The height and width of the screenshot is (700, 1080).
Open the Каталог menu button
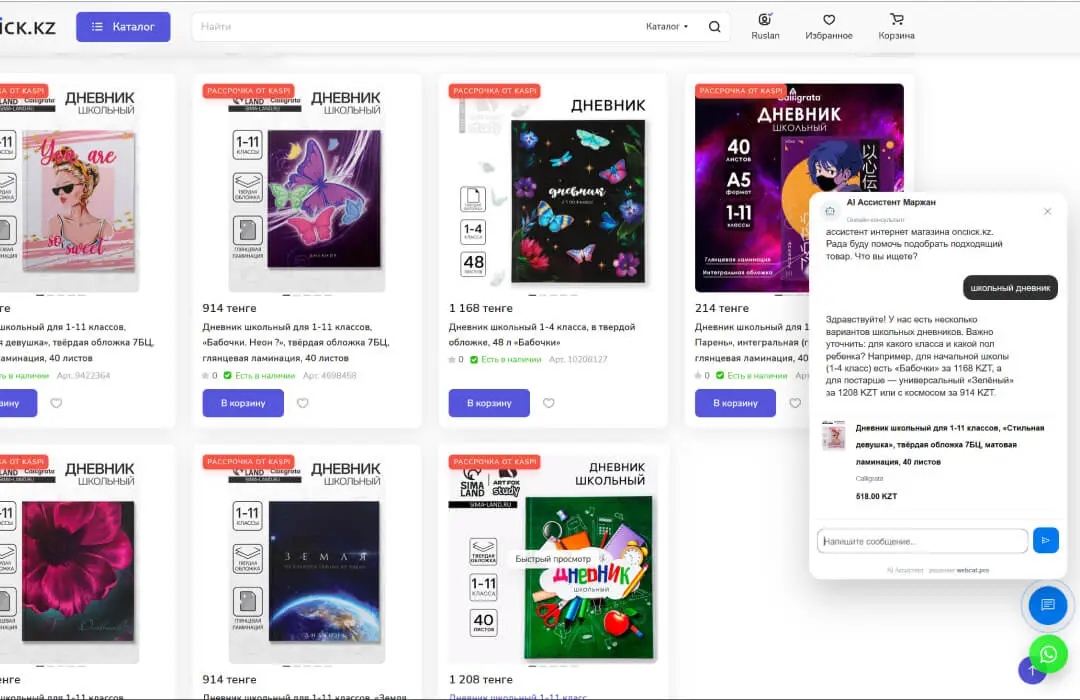pyautogui.click(x=123, y=27)
